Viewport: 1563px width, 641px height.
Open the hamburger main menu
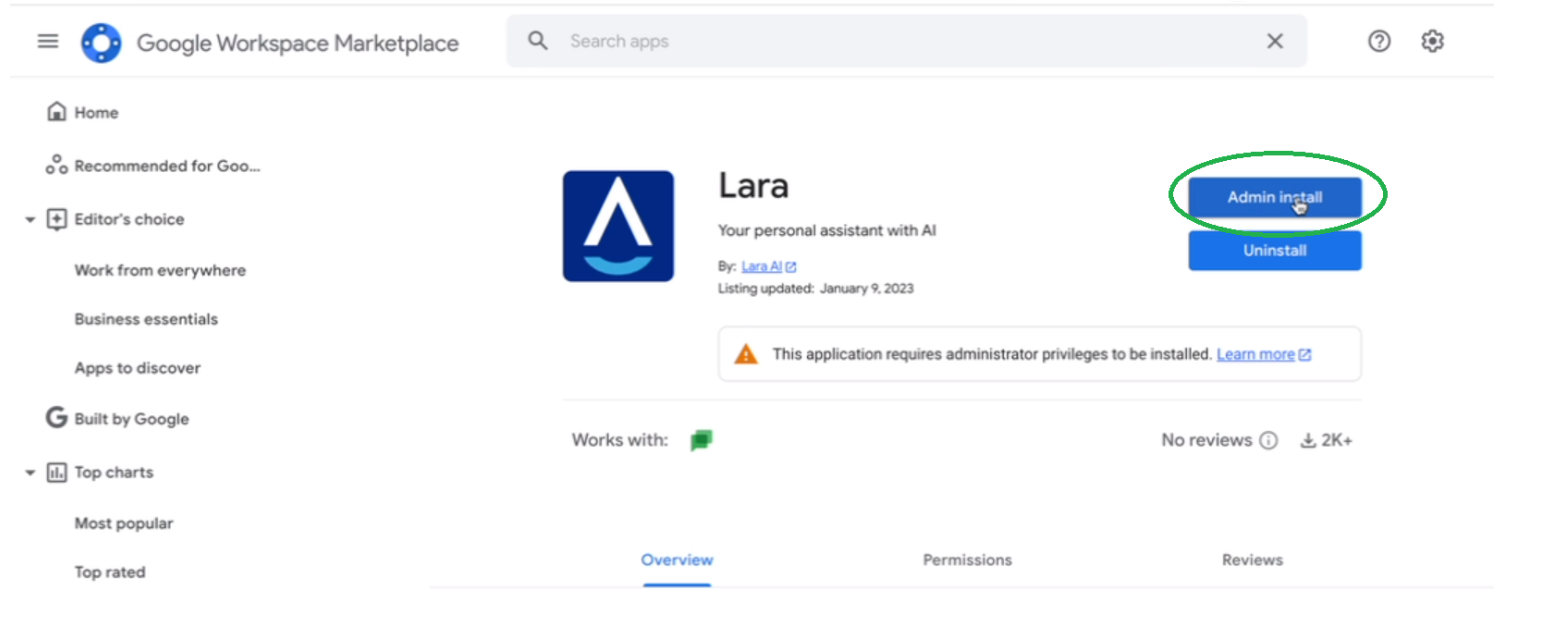(x=48, y=42)
